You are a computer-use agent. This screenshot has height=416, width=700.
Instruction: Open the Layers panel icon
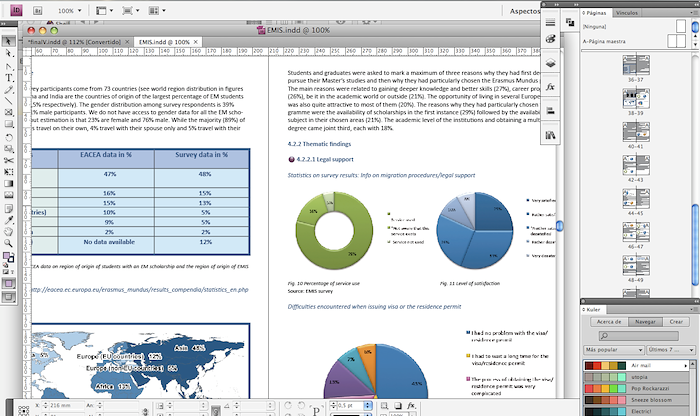click(550, 63)
